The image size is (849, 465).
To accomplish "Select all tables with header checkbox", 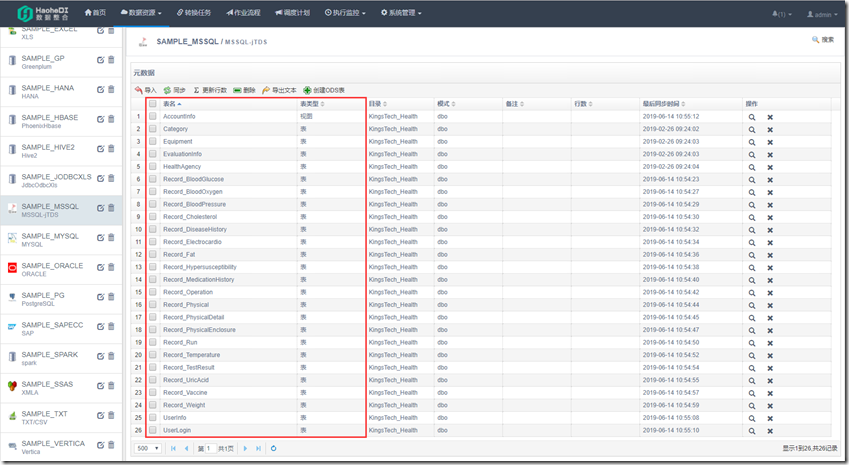I will (153, 103).
